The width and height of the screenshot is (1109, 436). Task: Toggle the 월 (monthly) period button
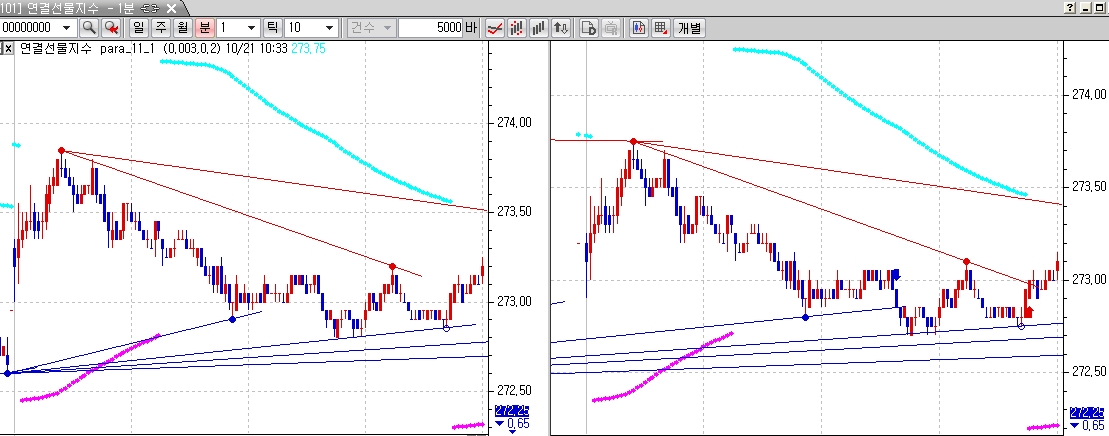[182, 28]
